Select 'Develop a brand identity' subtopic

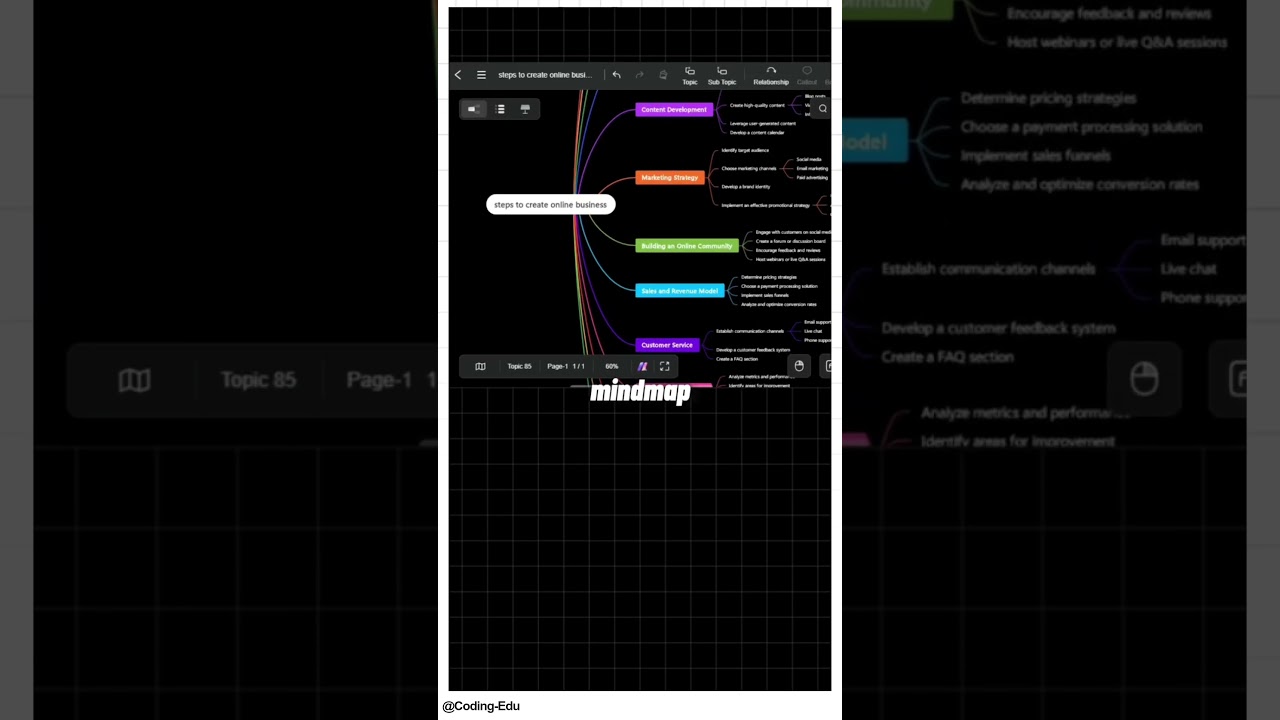point(746,186)
